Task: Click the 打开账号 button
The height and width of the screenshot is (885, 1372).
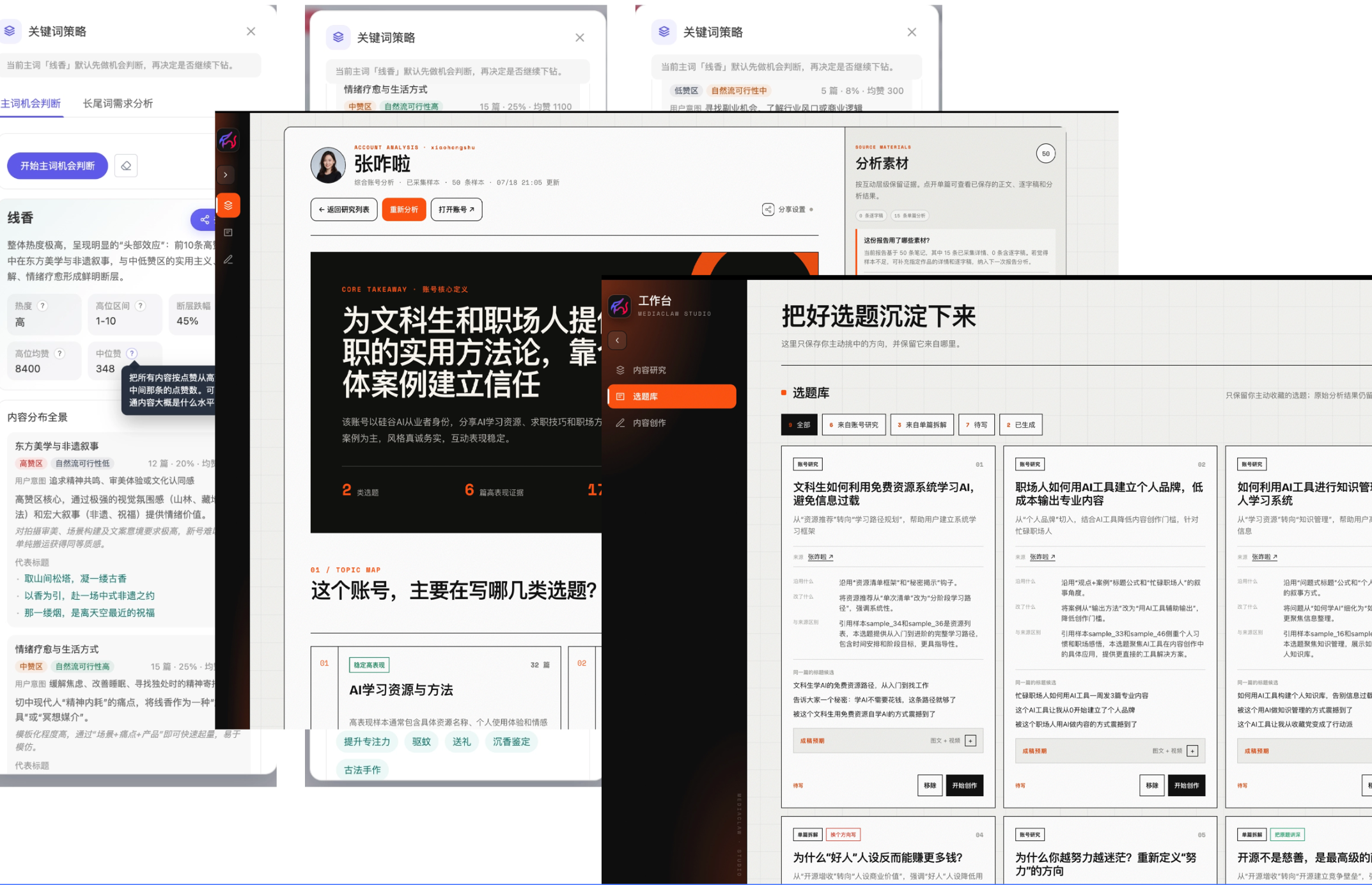Action: (456, 210)
